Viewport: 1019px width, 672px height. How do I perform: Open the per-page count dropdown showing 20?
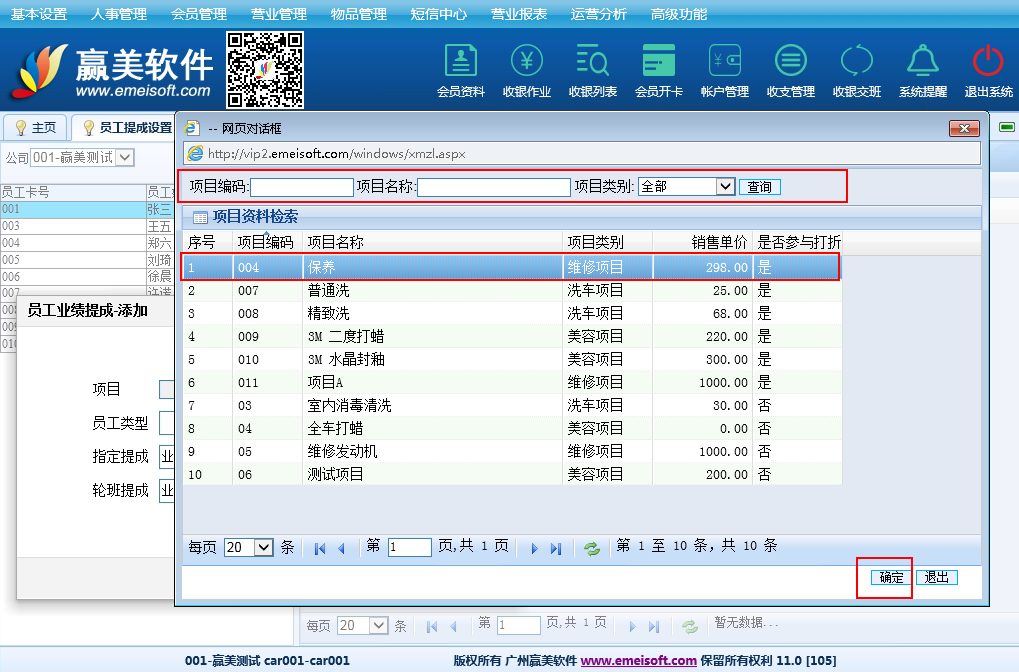(263, 547)
